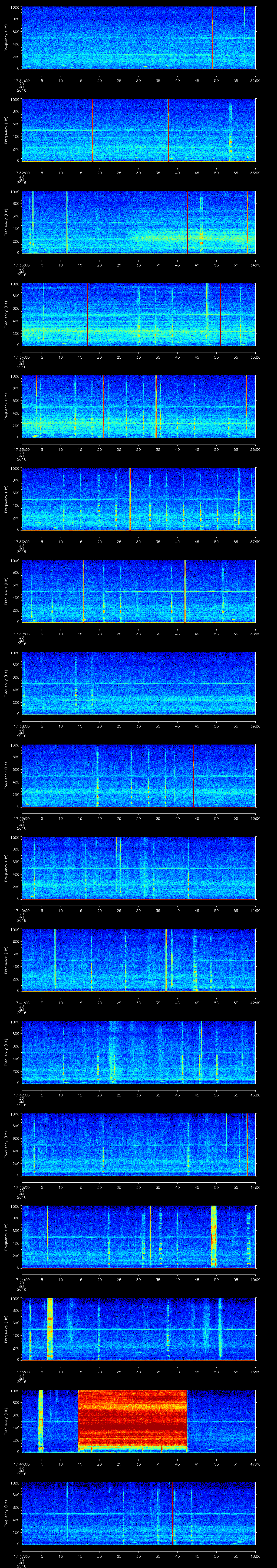The height and width of the screenshot is (1568, 277).
Task: Open the spectrogram panel starting at 17:32:00
Action: (139, 130)
